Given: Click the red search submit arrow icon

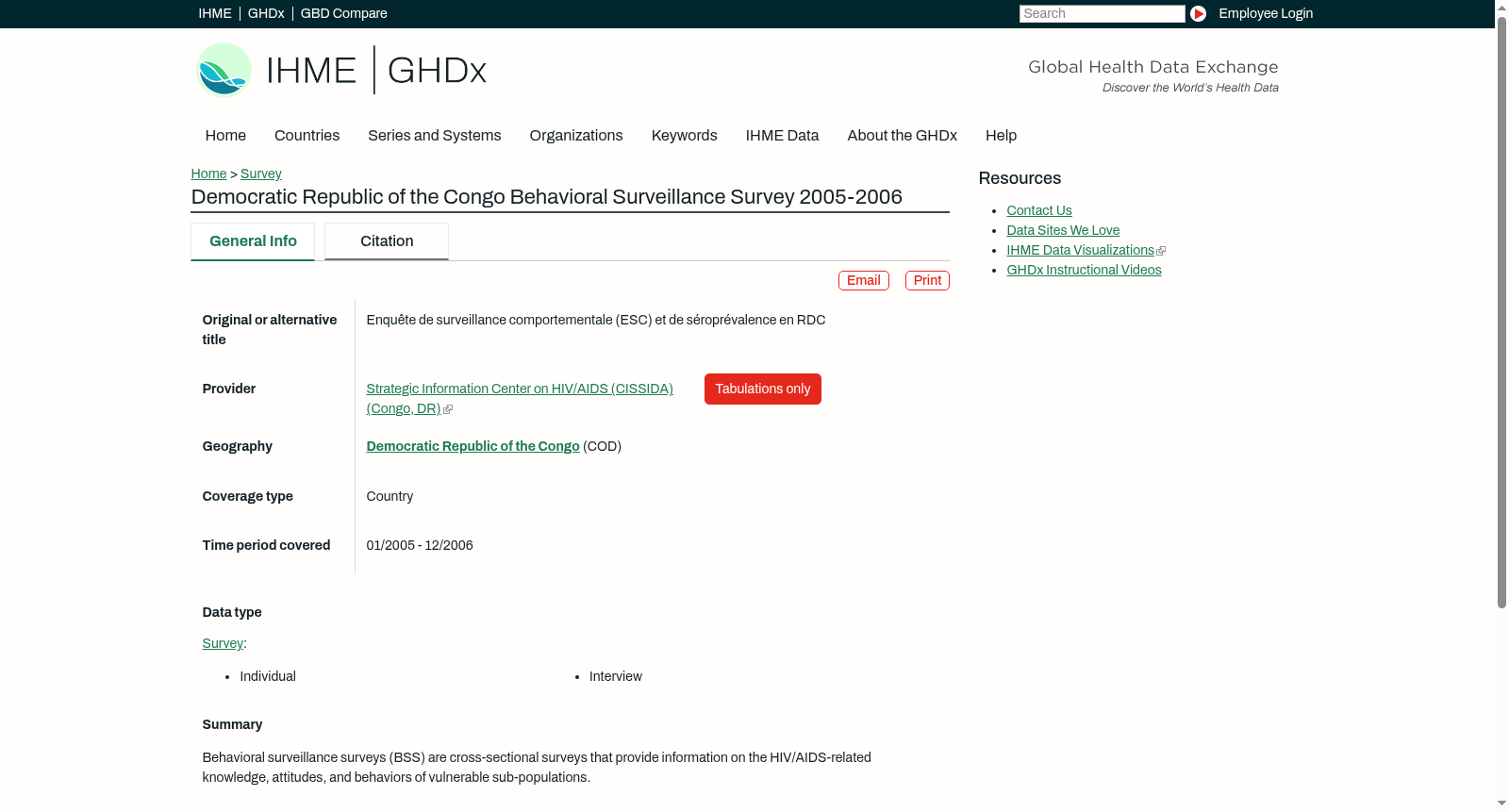Looking at the screenshot, I should tap(1198, 13).
